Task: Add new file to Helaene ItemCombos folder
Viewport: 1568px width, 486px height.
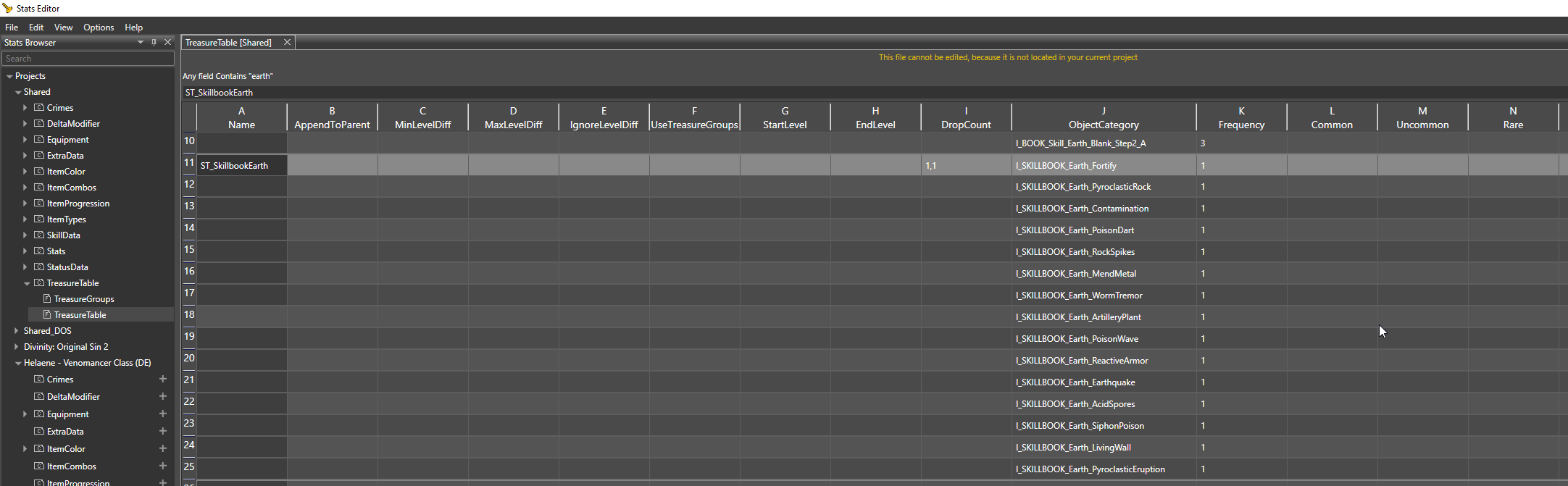Action: click(x=163, y=466)
